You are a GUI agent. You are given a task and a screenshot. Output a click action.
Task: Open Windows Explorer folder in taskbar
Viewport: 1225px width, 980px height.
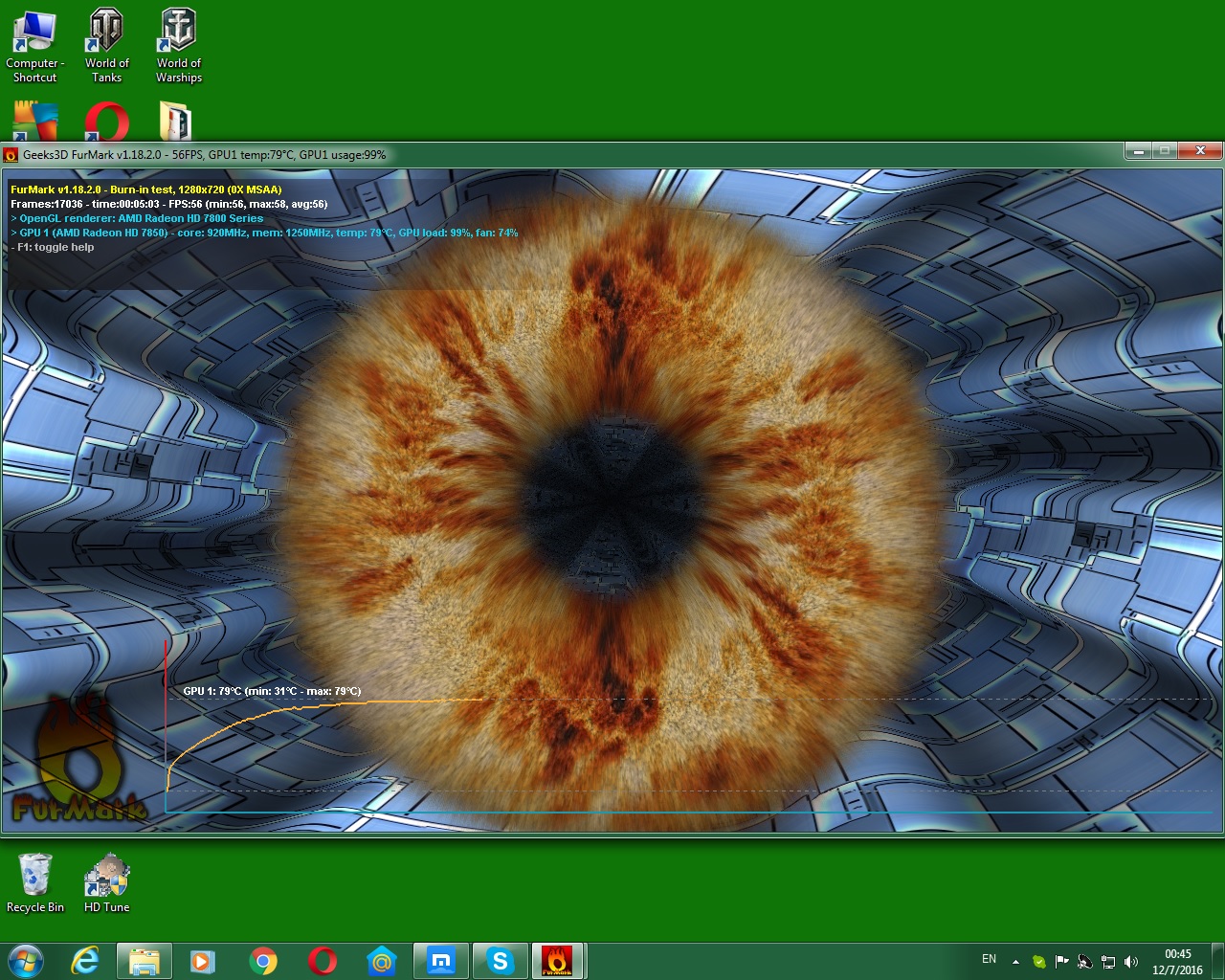pyautogui.click(x=145, y=961)
